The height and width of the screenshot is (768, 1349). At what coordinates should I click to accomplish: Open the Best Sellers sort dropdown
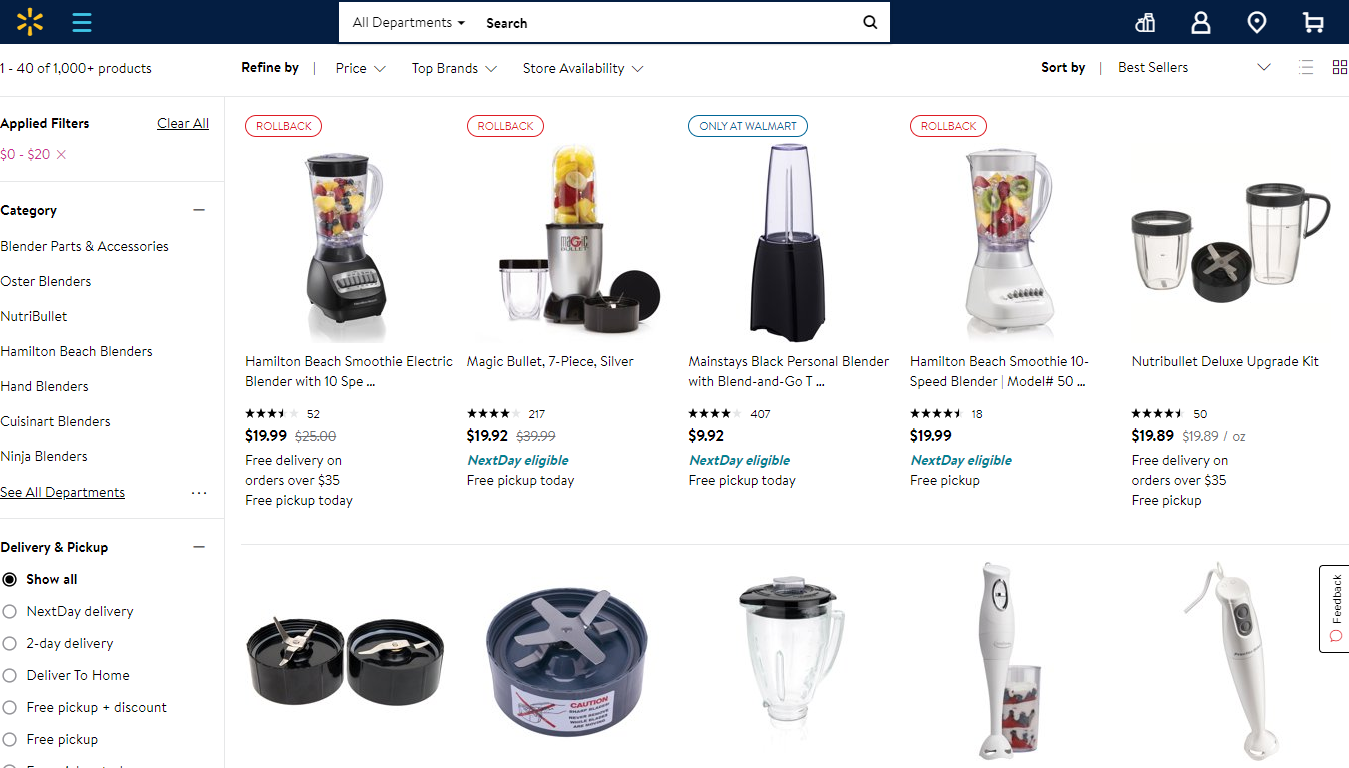pos(1194,67)
